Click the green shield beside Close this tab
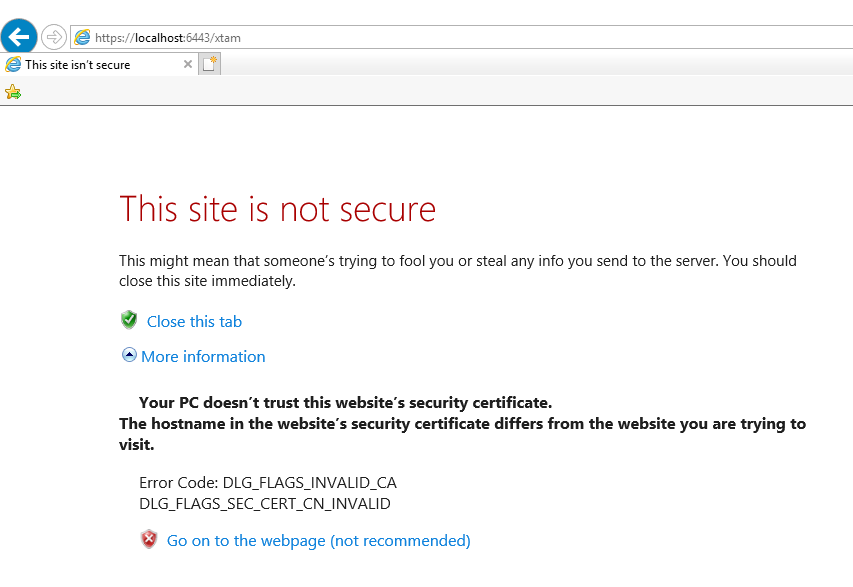This screenshot has width=853, height=587. 128,320
